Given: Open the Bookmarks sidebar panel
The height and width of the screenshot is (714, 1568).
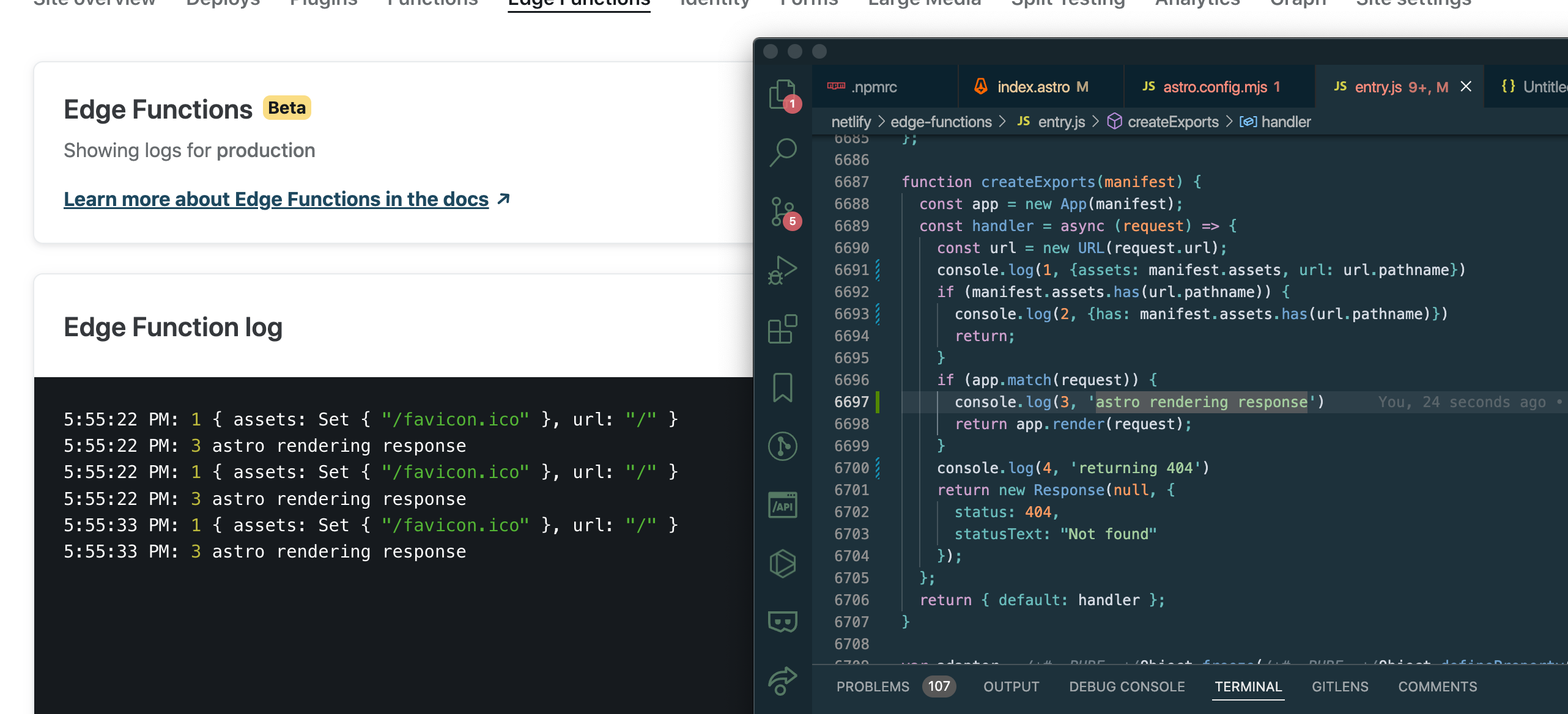Looking at the screenshot, I should click(783, 386).
